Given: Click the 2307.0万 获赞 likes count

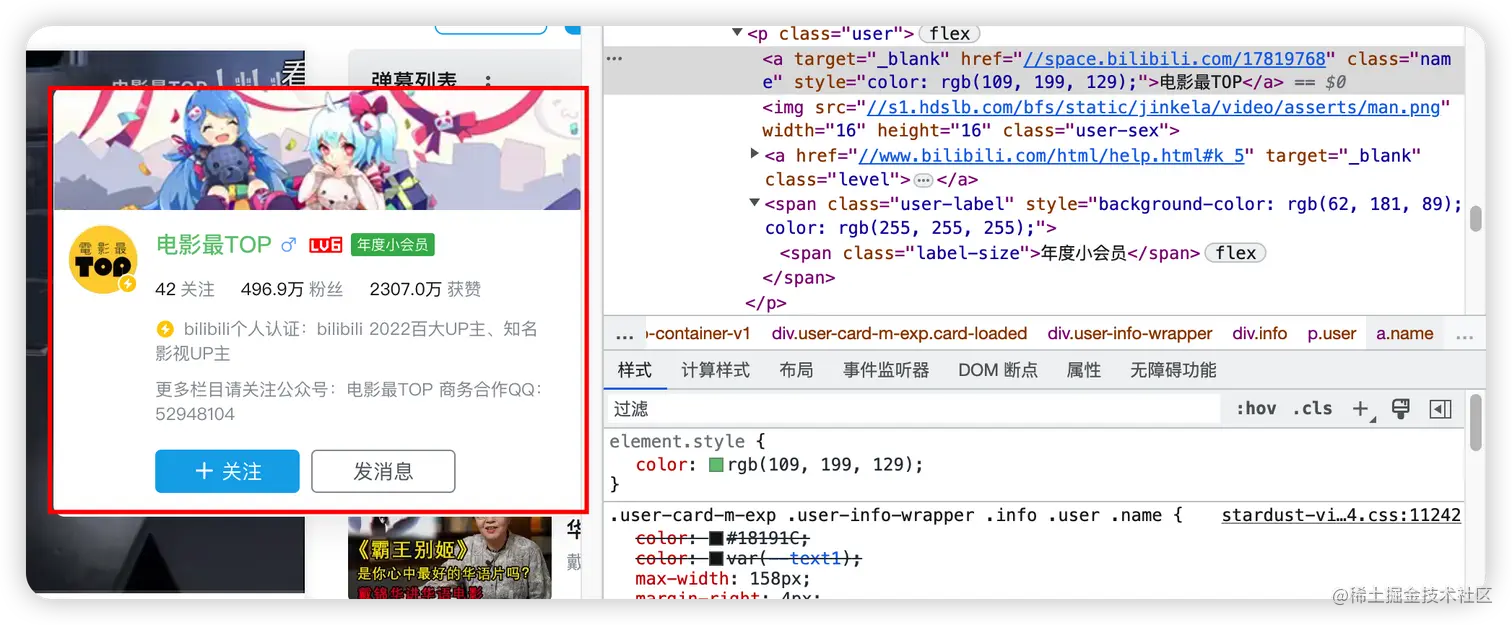Looking at the screenshot, I should (425, 289).
